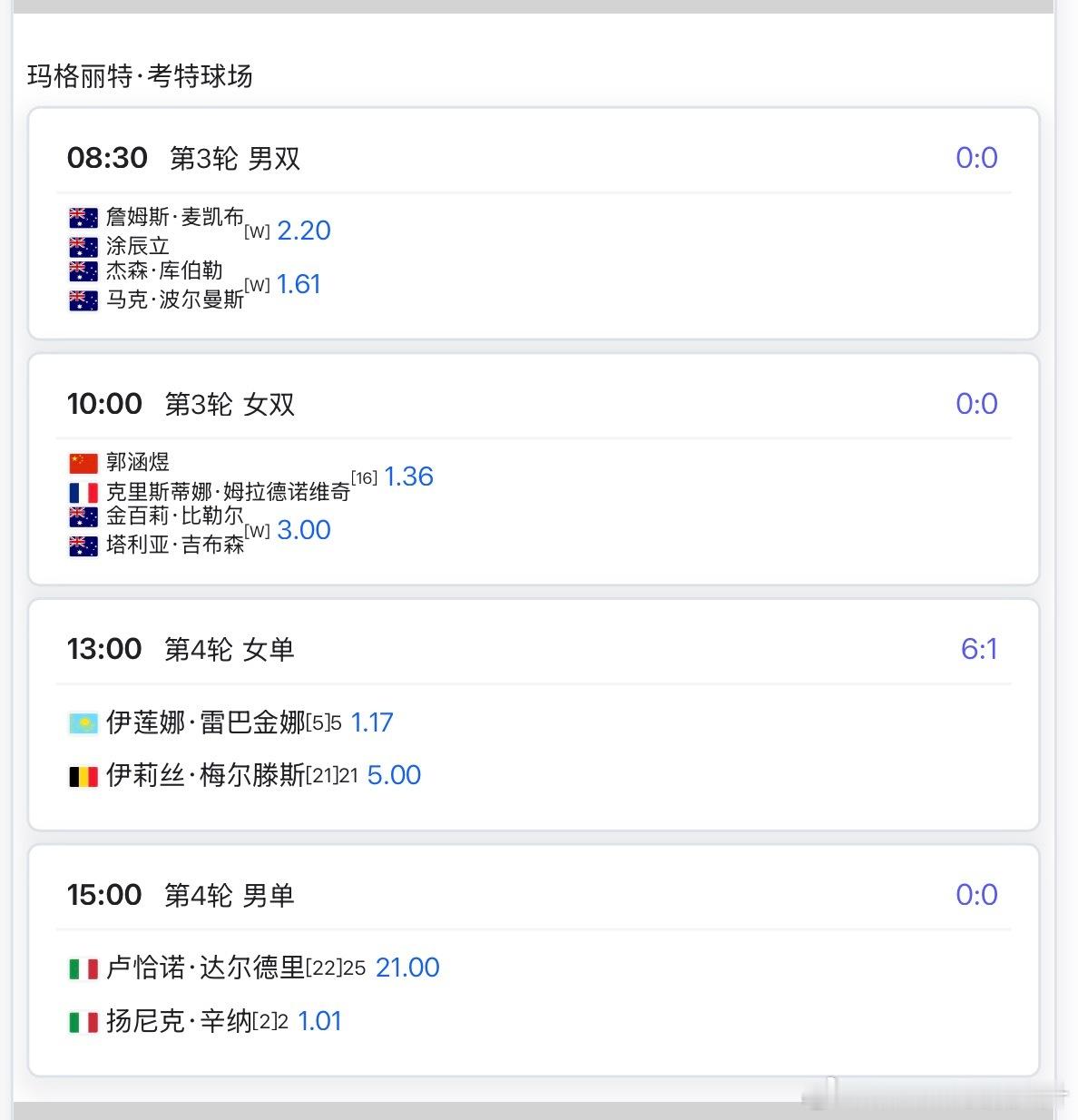Image resolution: width=1078 pixels, height=1120 pixels.
Task: Click the China flag beside 郭涵煜
Action: (x=83, y=464)
